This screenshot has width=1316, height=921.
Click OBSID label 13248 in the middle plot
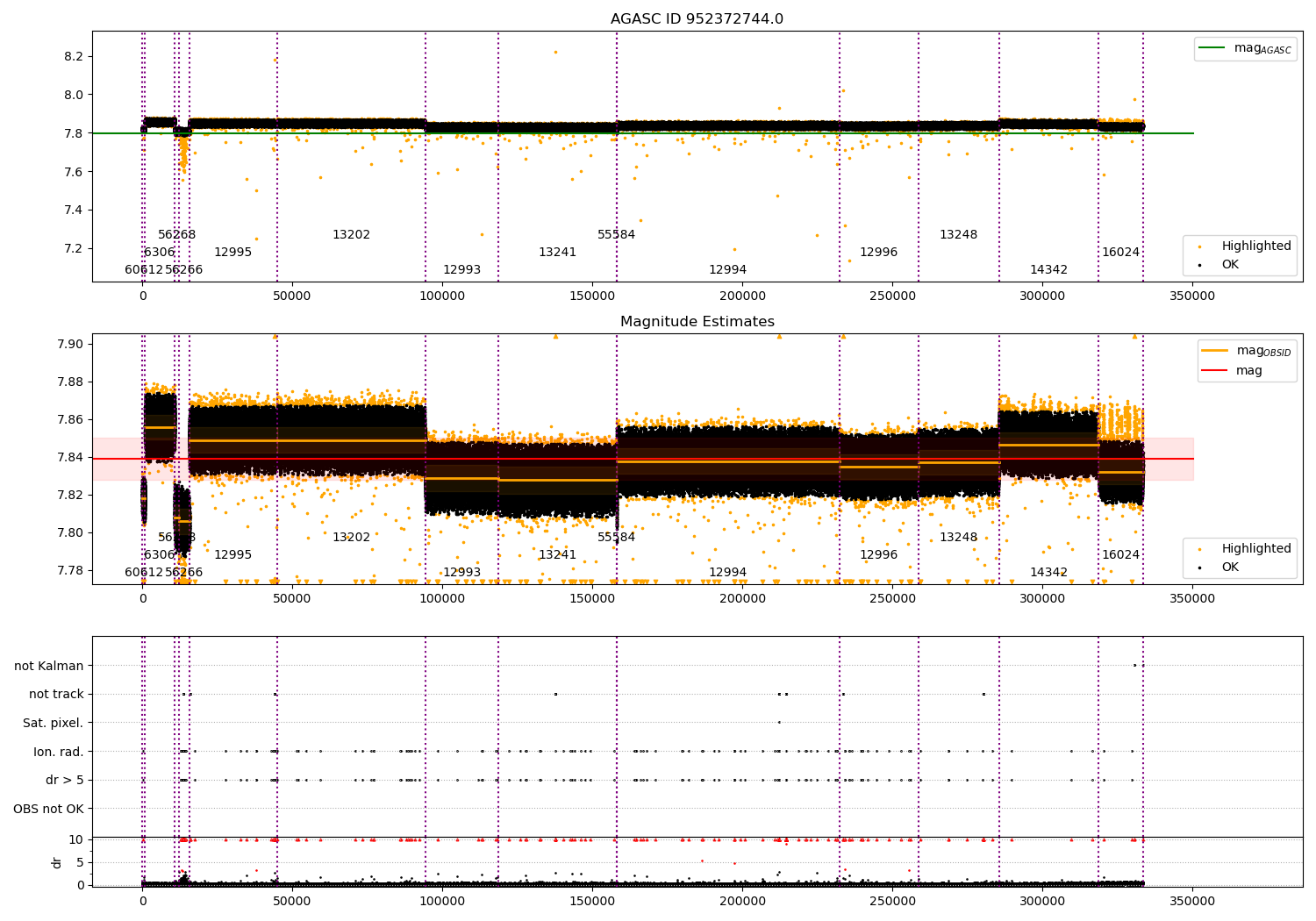(x=959, y=538)
